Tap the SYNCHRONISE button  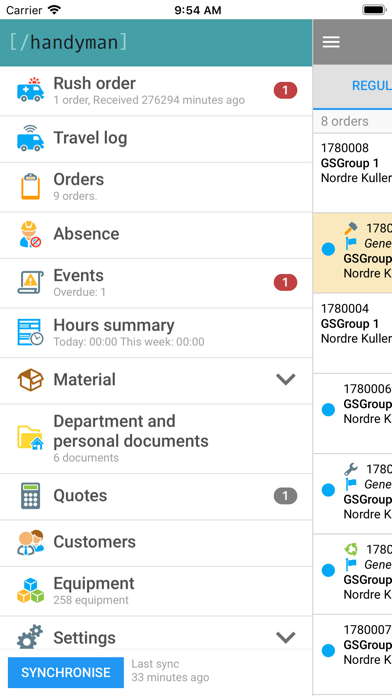pyautogui.click(x=66, y=672)
